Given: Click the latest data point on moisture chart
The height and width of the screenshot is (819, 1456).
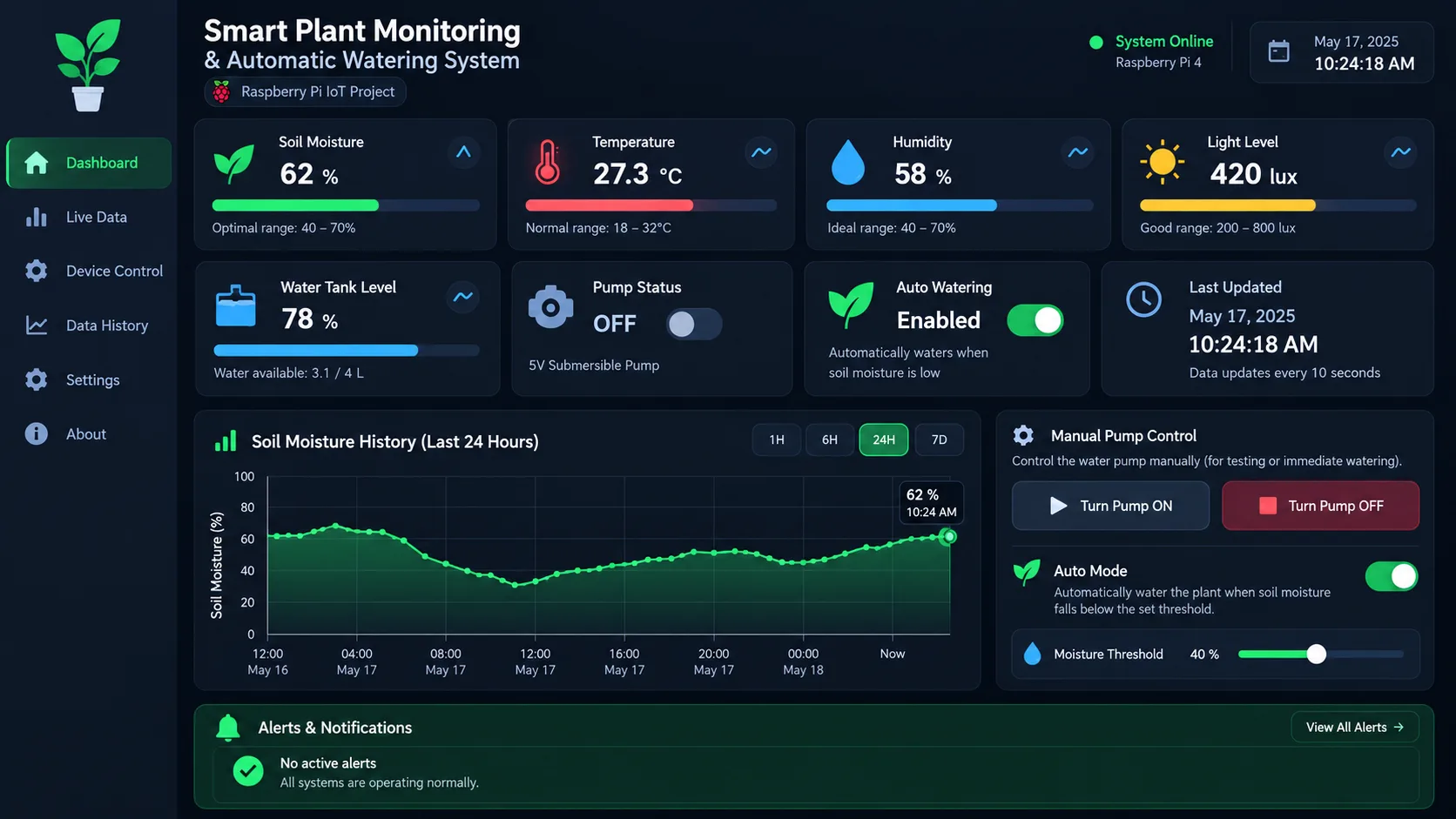Looking at the screenshot, I should coord(950,537).
